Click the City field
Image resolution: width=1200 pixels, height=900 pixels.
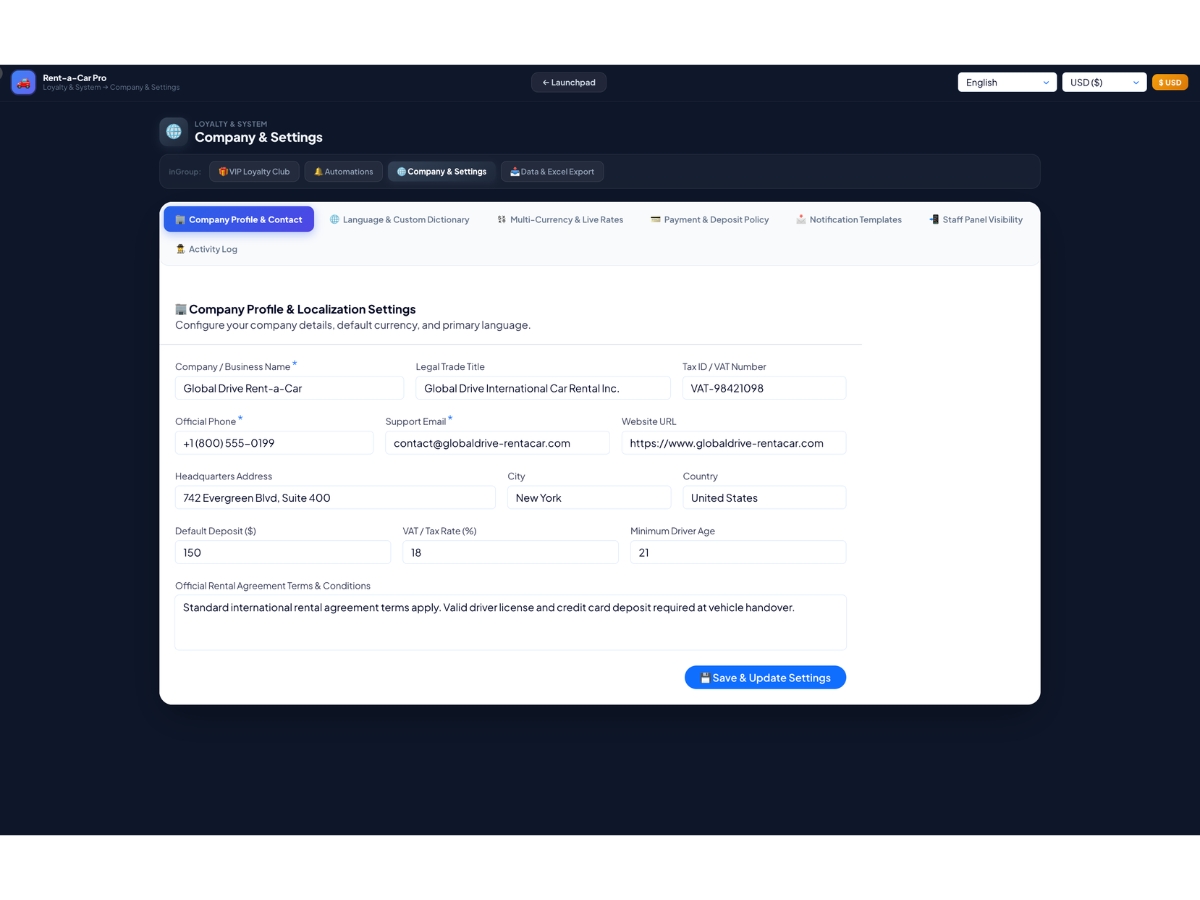click(589, 498)
